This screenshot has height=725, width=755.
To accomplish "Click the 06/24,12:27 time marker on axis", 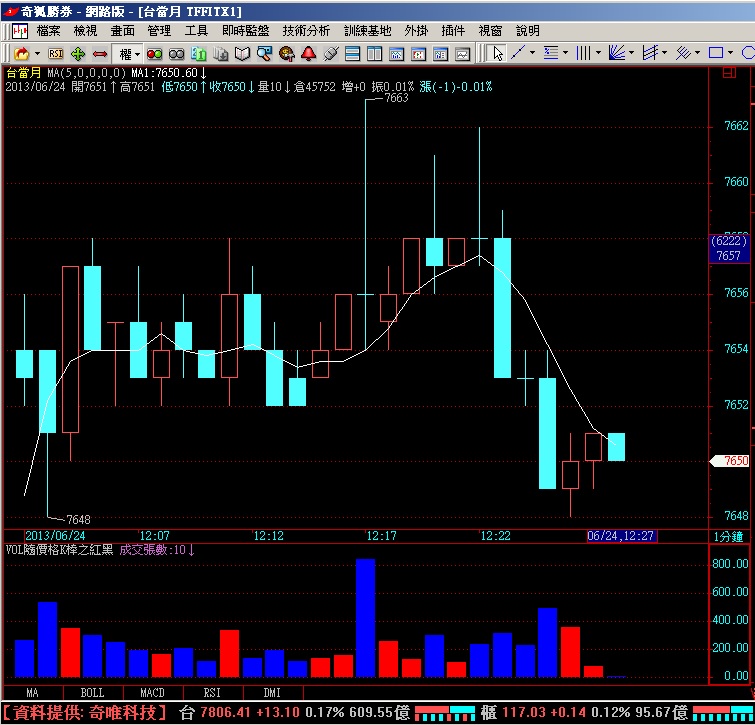I will point(620,536).
